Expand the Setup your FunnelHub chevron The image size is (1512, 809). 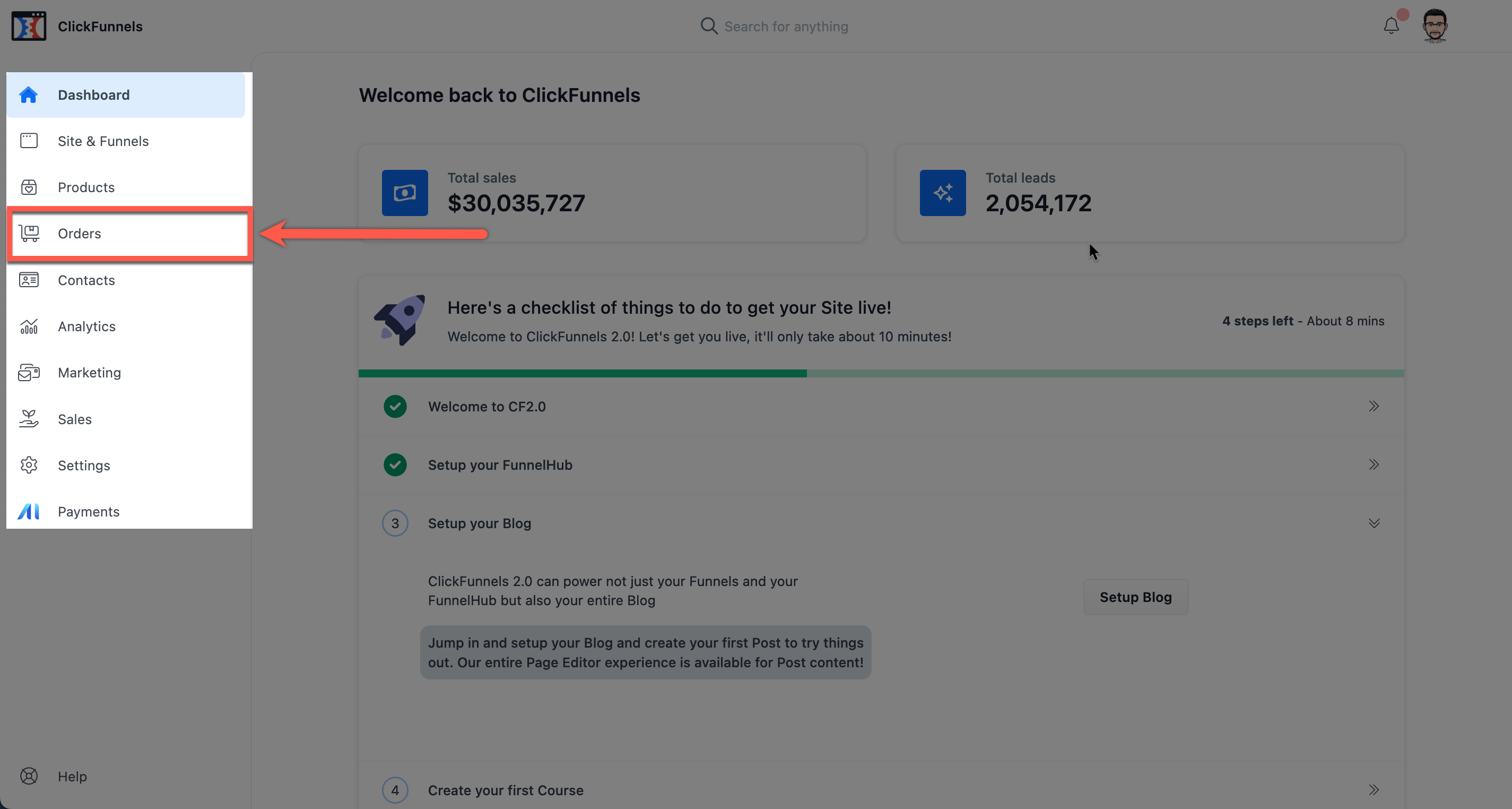1374,464
